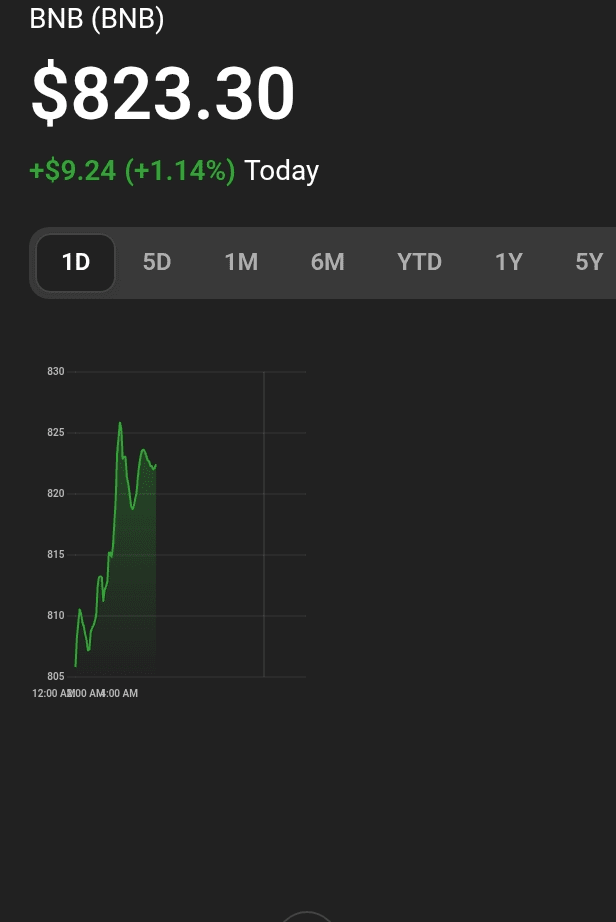The image size is (616, 922).
Task: Click the +$9.24 (+1.14%) change figure
Action: tap(132, 171)
